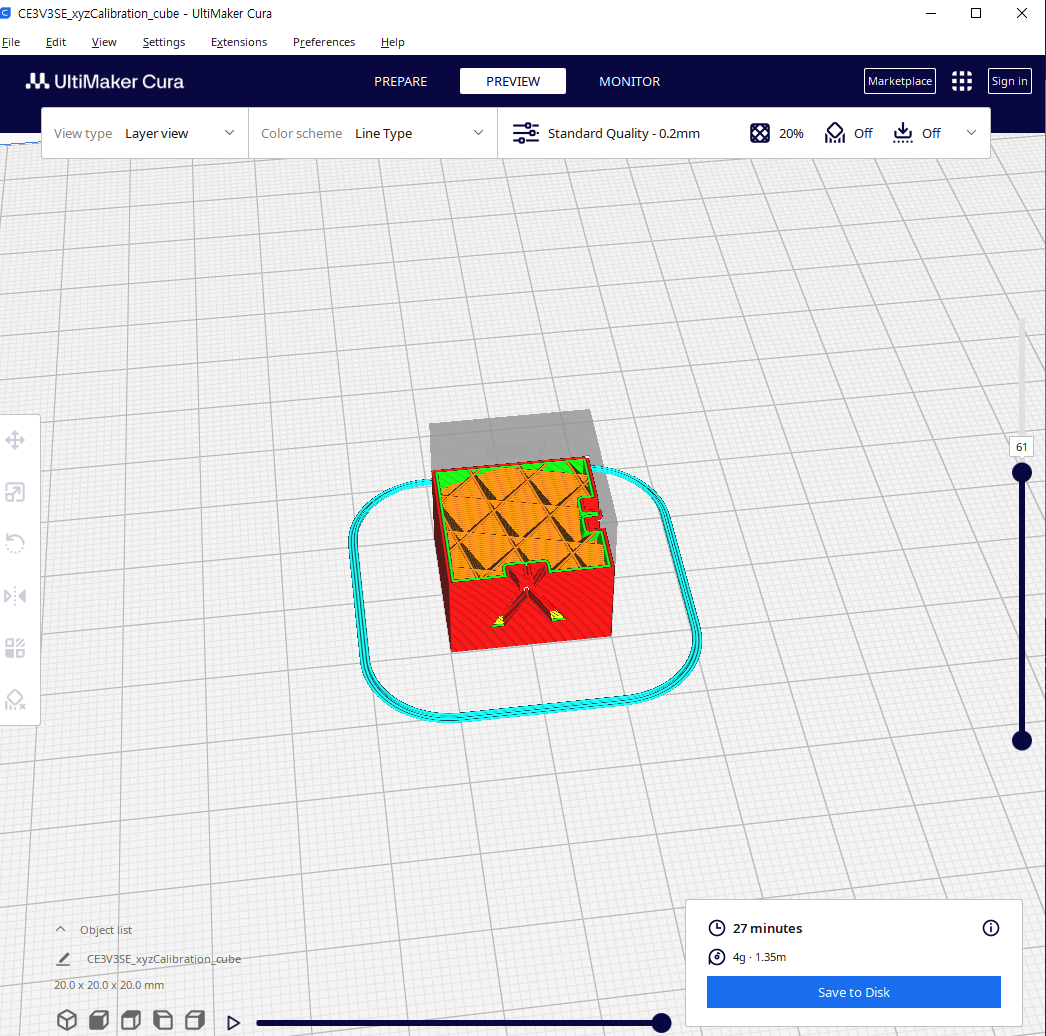Switch to top camera view
The height and width of the screenshot is (1036, 1046).
tap(131, 1019)
